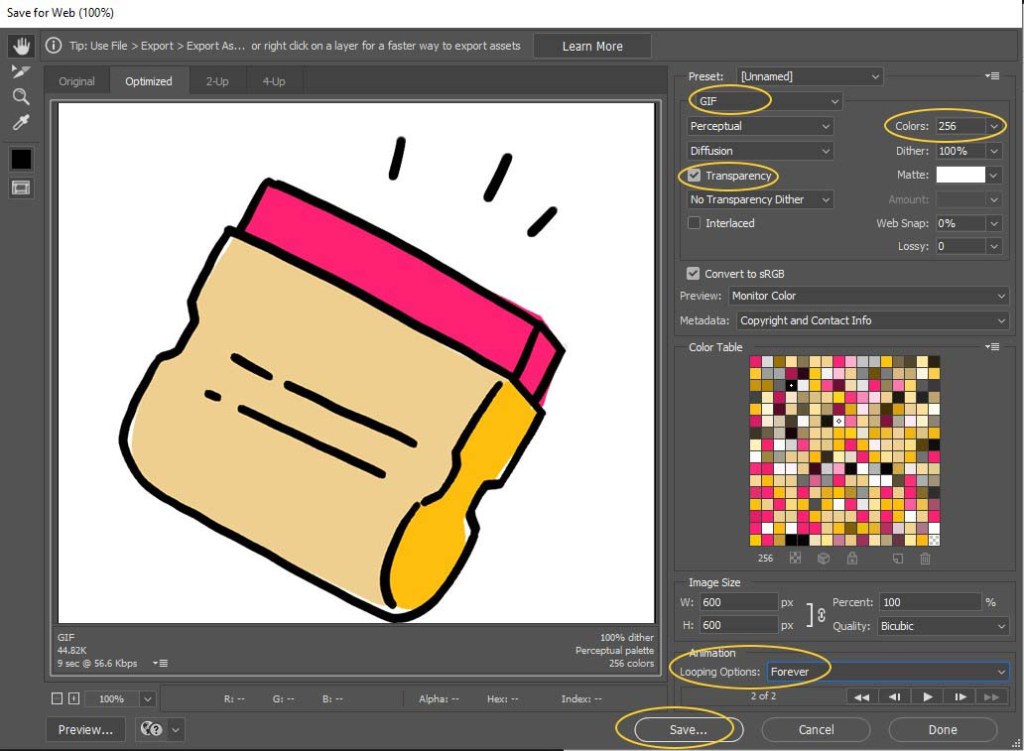Switch to the 2-Up tab

tap(217, 81)
